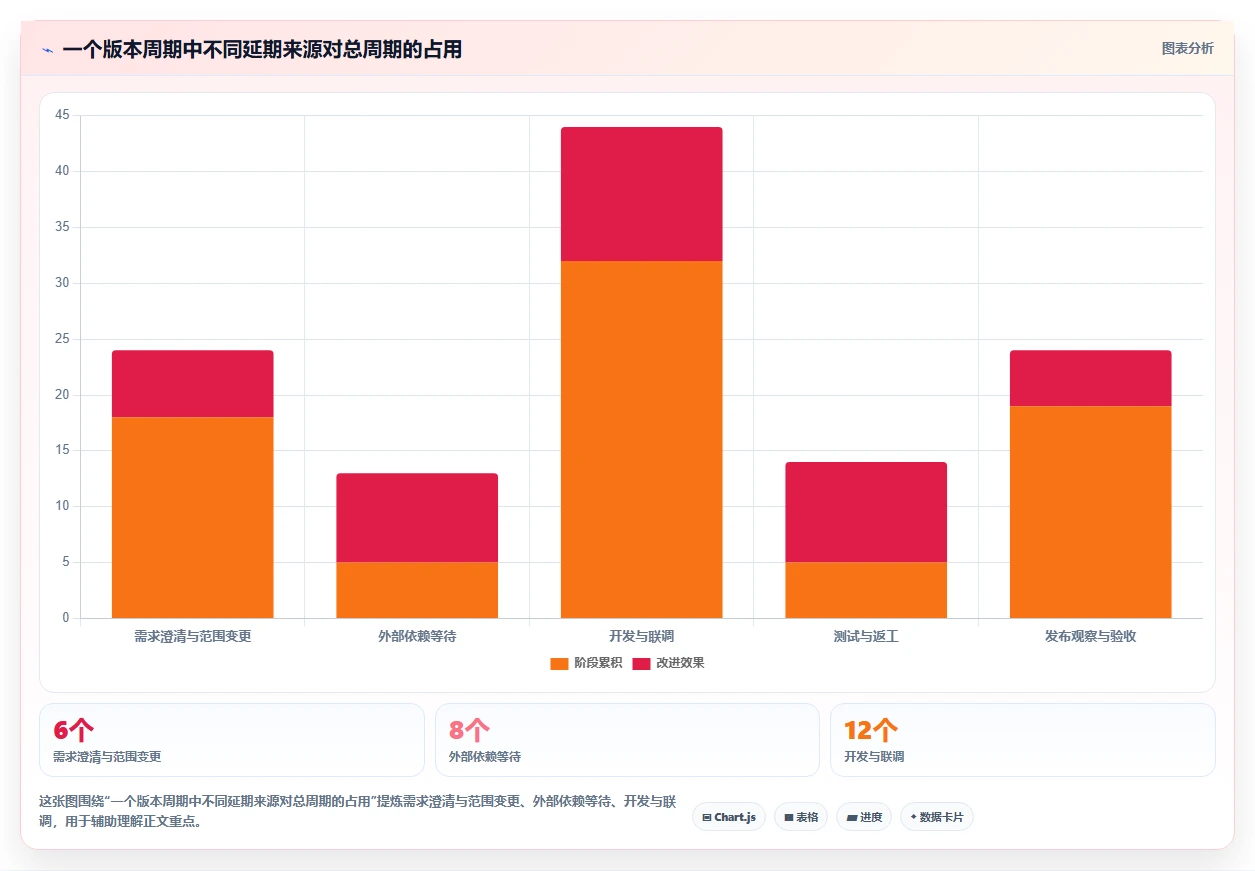Click the description paragraph starting 这张图围绕
Image resolution: width=1255 pixels, height=871 pixels.
pyautogui.click(x=358, y=812)
